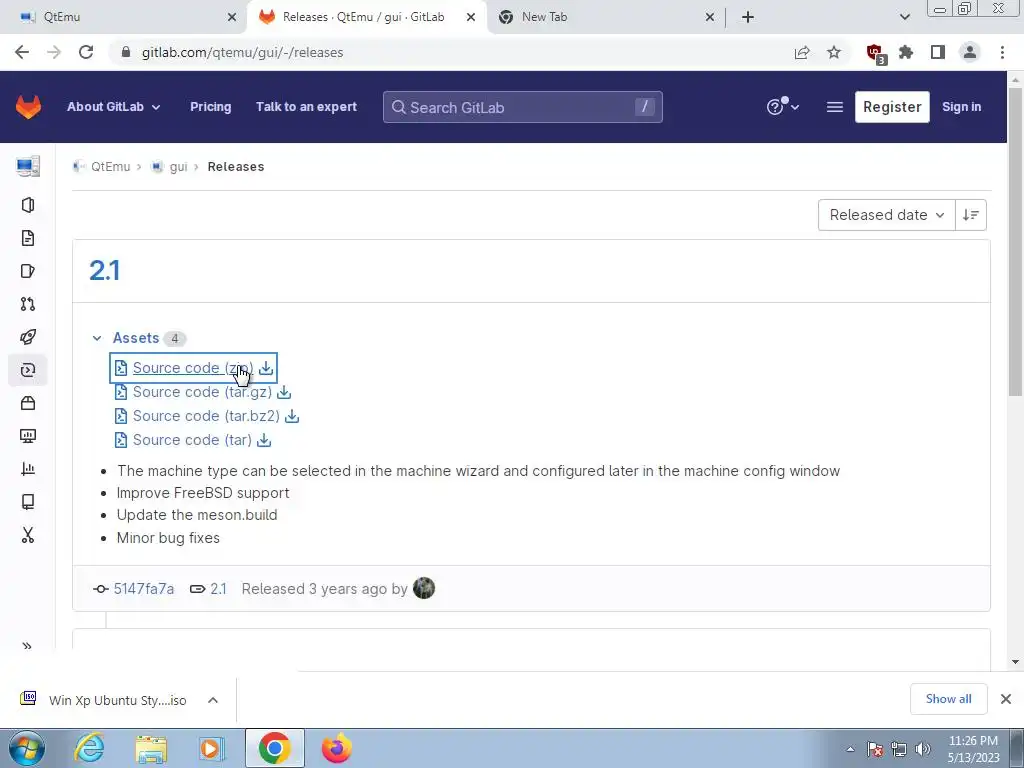1024x768 pixels.
Task: Click the Register button
Action: click(x=892, y=107)
